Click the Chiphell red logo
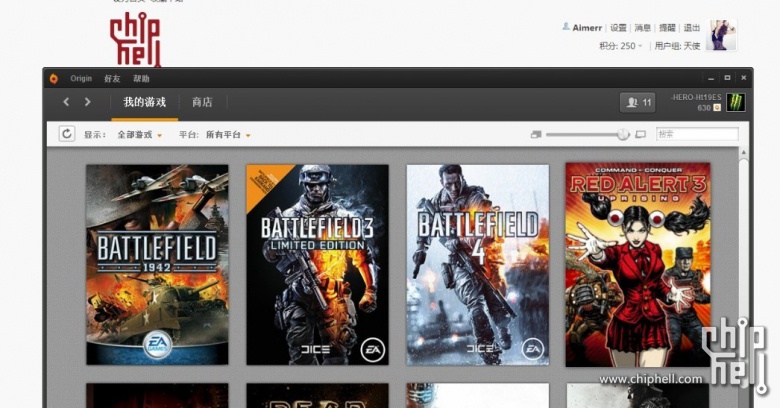 (x=135, y=40)
